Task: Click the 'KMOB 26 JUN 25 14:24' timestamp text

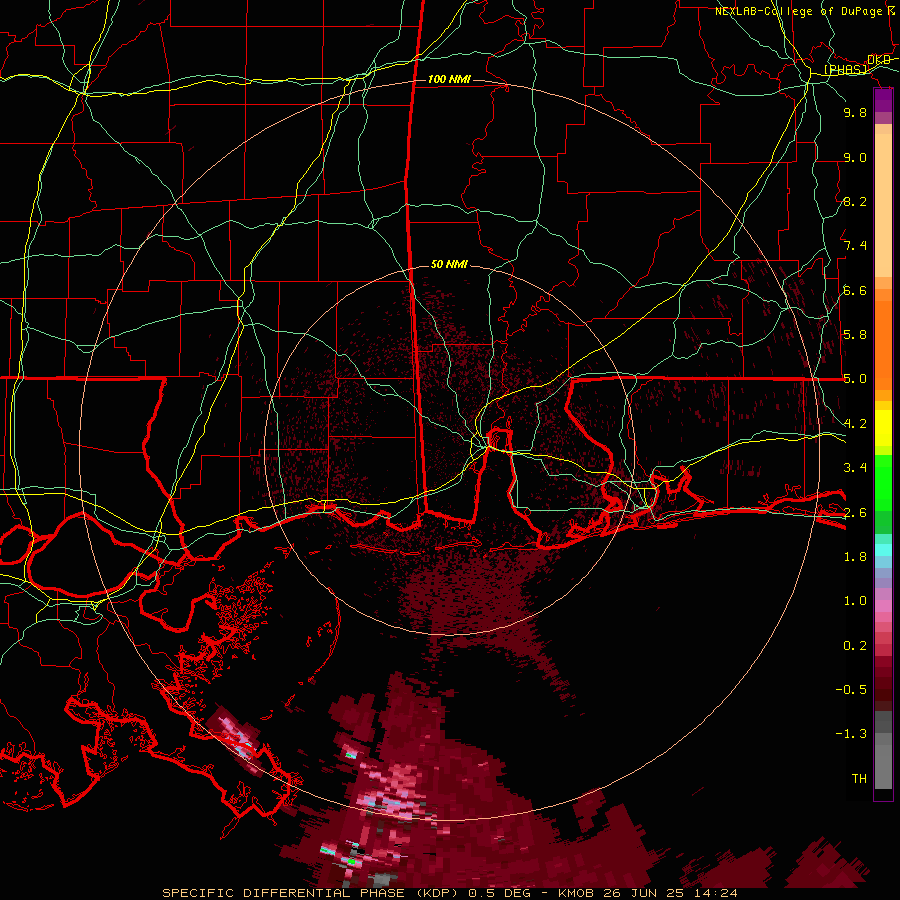Action: 648,893
